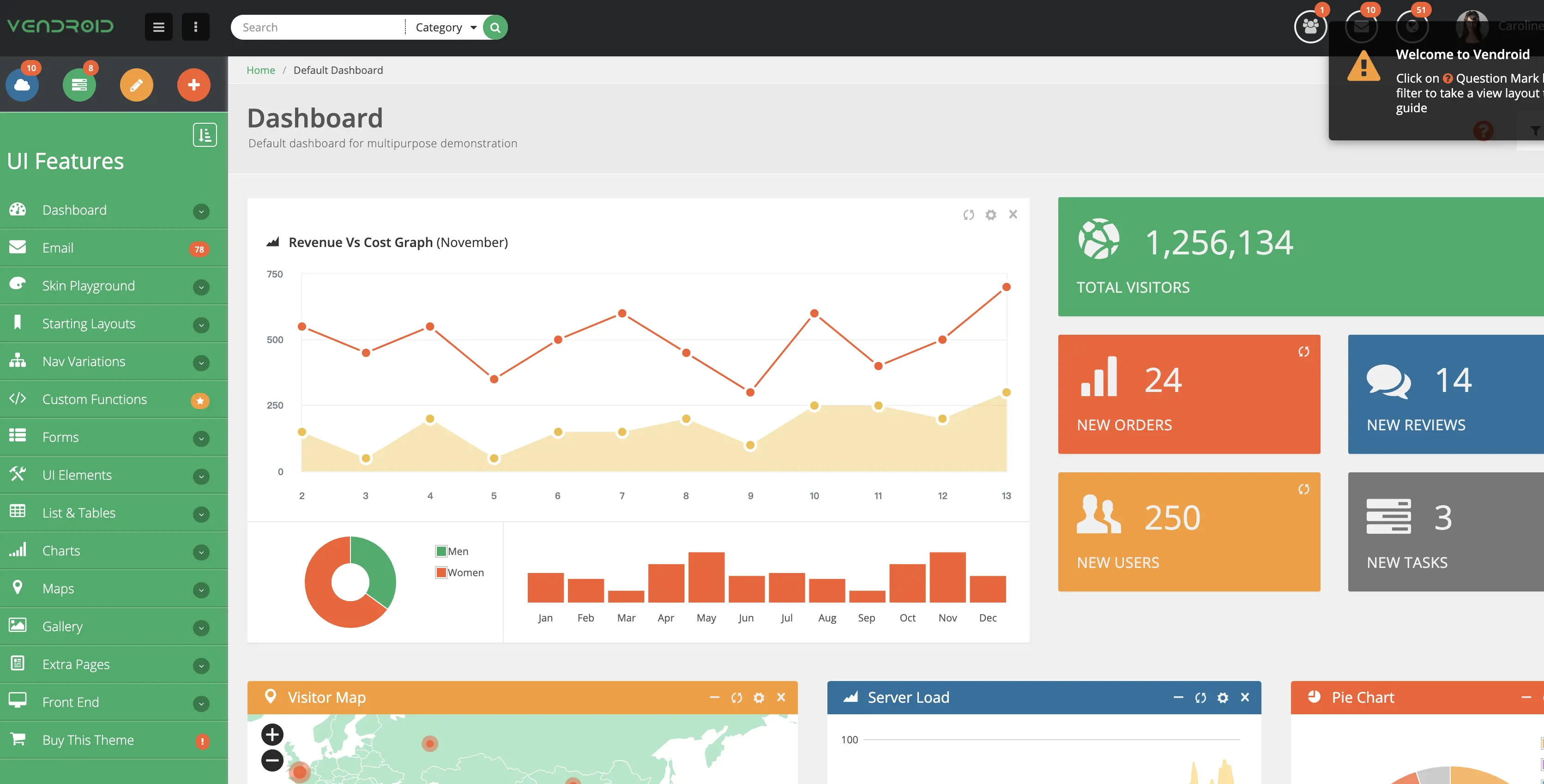
Task: Click the Nov bar in bar chart
Action: pyautogui.click(x=947, y=577)
